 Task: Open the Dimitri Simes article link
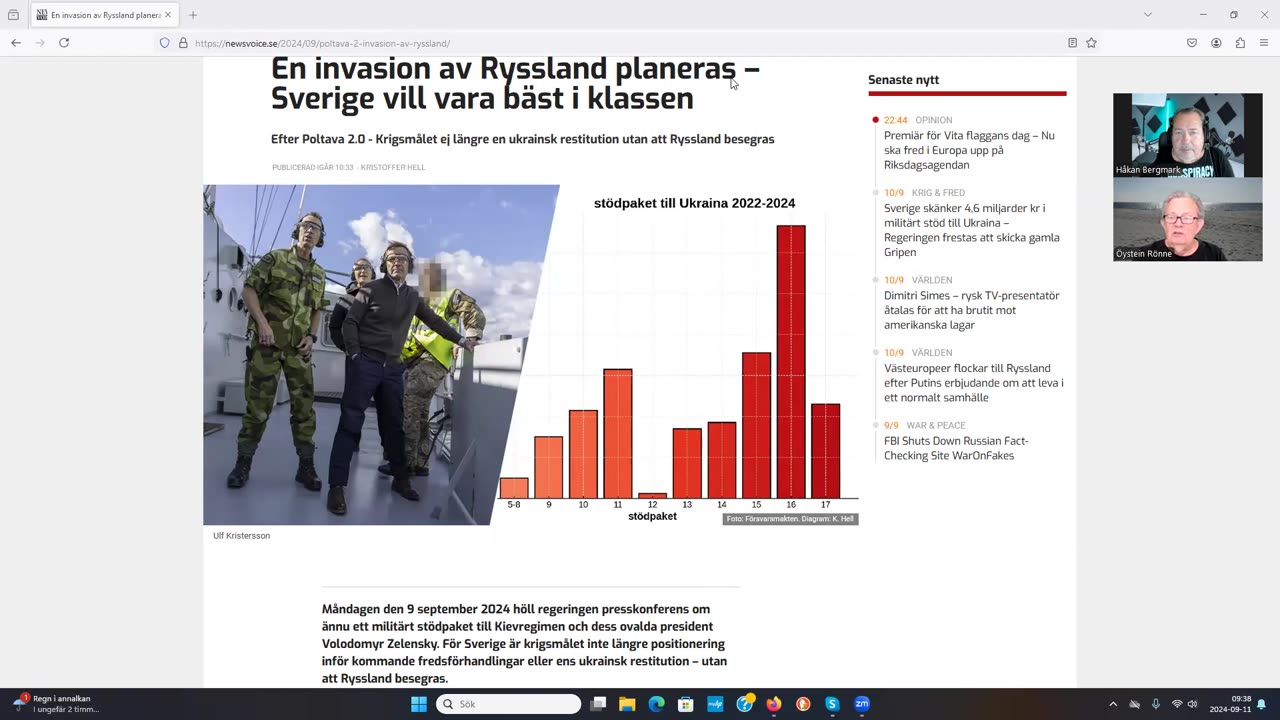[x=971, y=310]
